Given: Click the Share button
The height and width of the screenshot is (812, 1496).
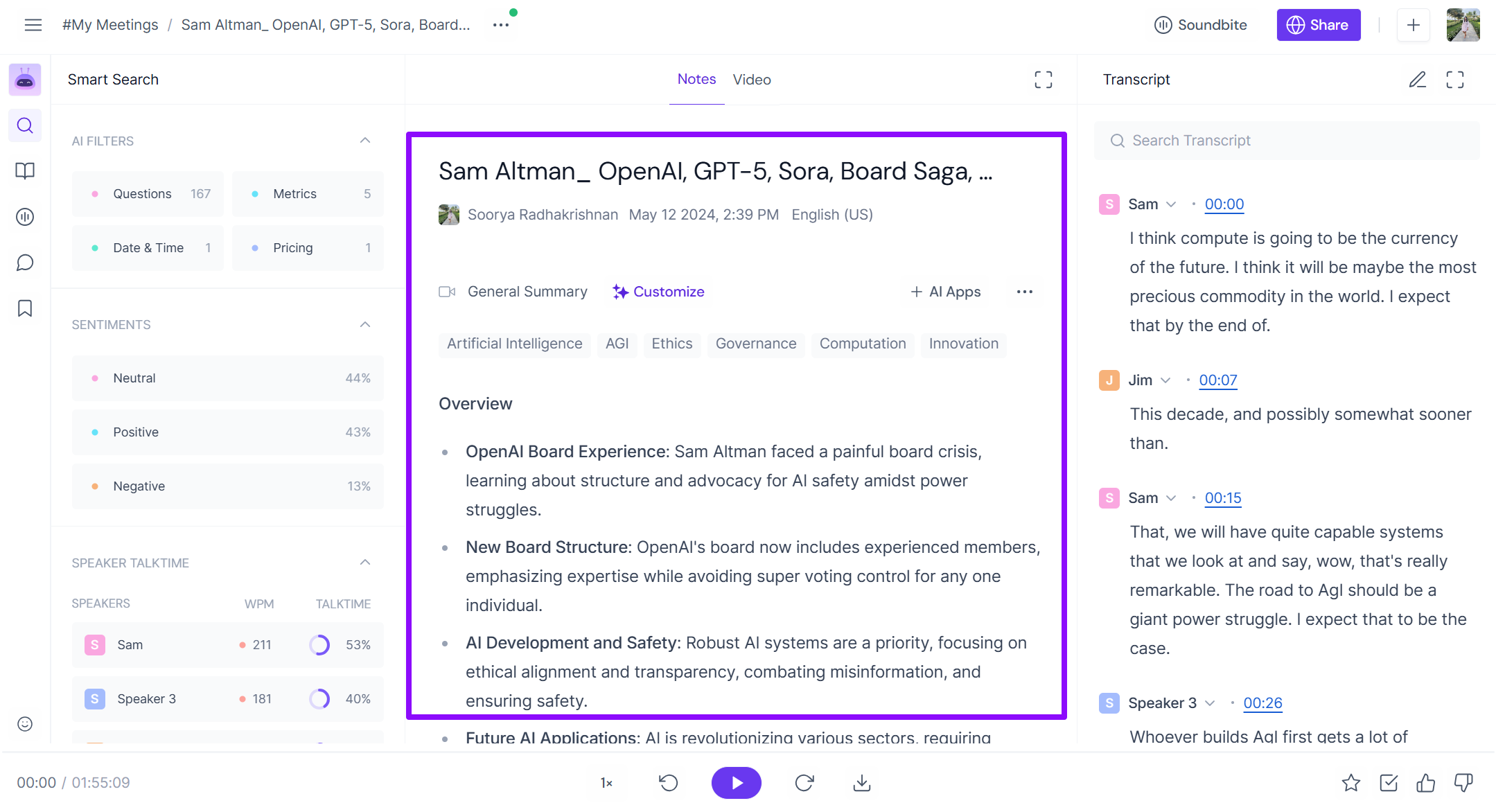Looking at the screenshot, I should 1318,25.
